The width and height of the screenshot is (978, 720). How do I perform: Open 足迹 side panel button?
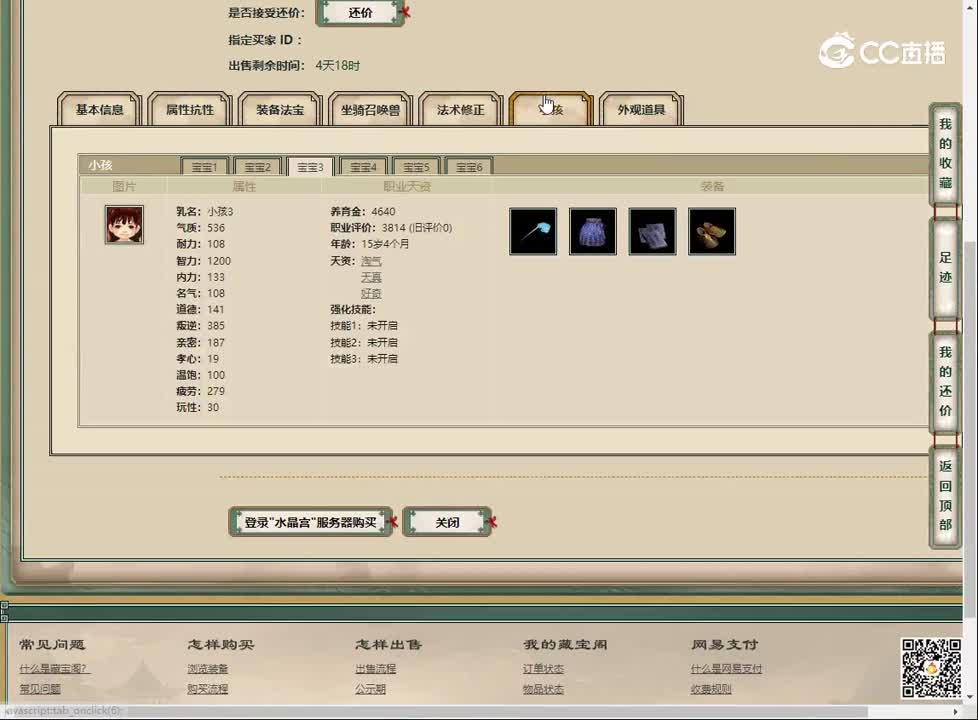(x=945, y=267)
